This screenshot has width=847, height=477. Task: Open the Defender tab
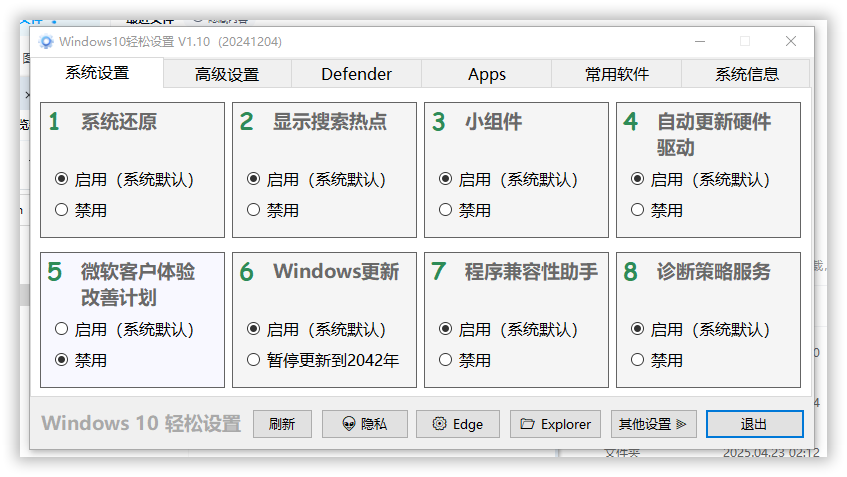point(357,74)
